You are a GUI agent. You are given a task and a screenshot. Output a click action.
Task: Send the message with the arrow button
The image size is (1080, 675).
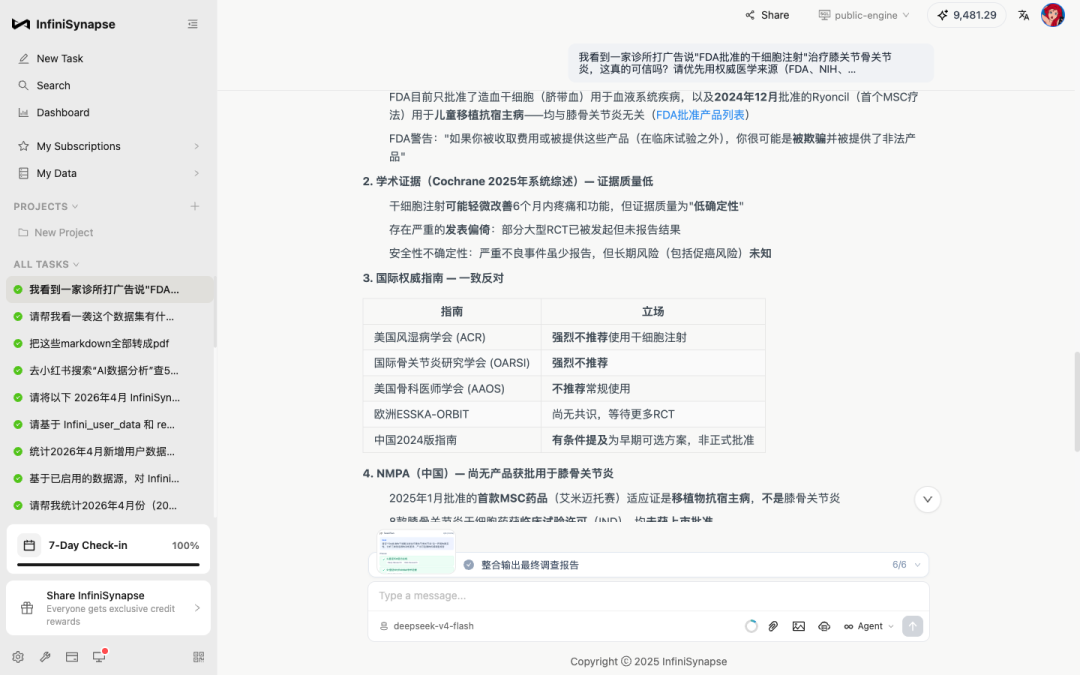912,626
